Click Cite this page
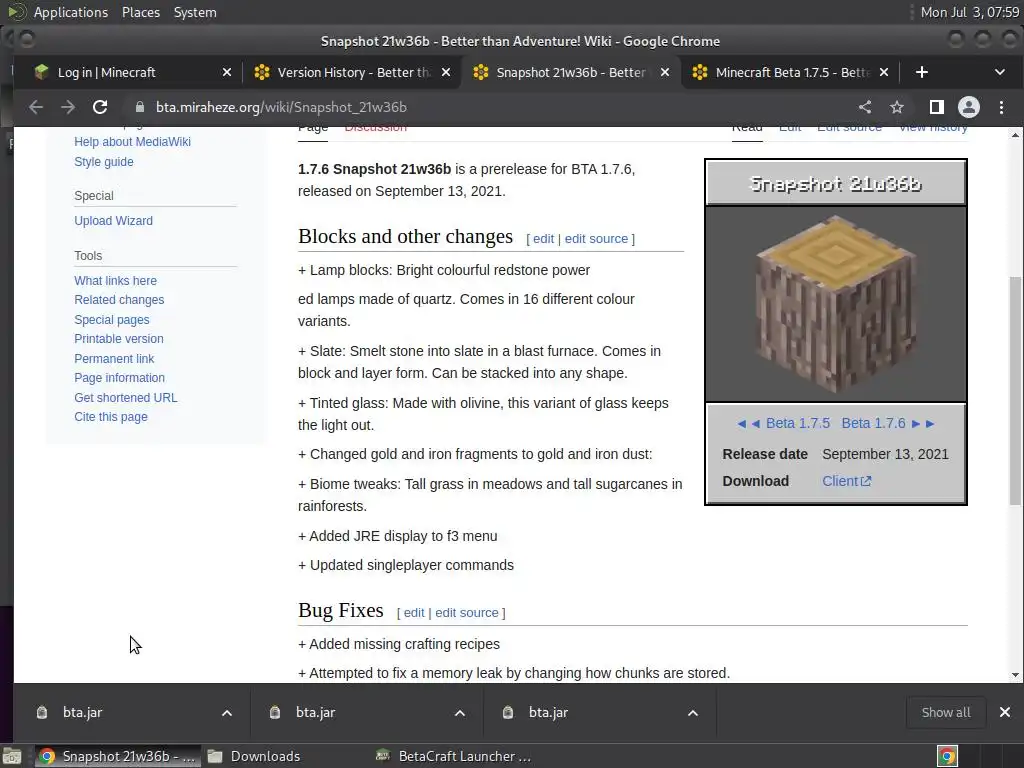1024x768 pixels. [x=111, y=417]
